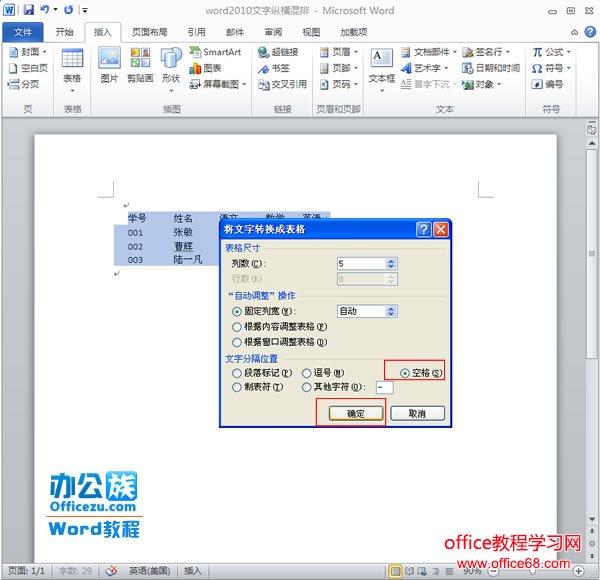Image resolution: width=600 pixels, height=580 pixels.
Task: Insert a Page Break (分页)
Action: pos(24,84)
